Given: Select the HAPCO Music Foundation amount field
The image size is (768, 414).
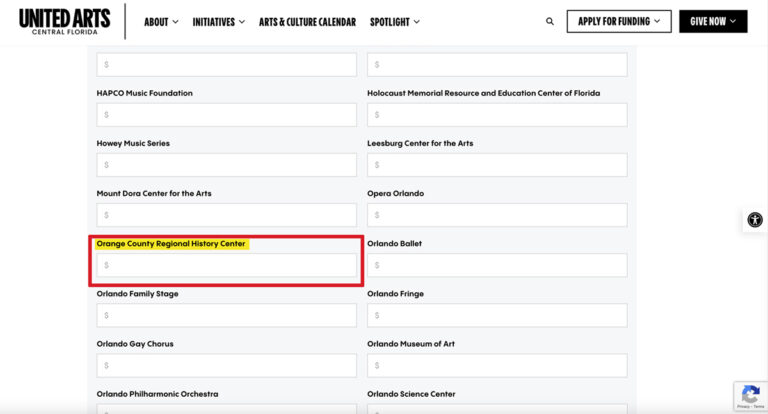Looking at the screenshot, I should pyautogui.click(x=226, y=115).
